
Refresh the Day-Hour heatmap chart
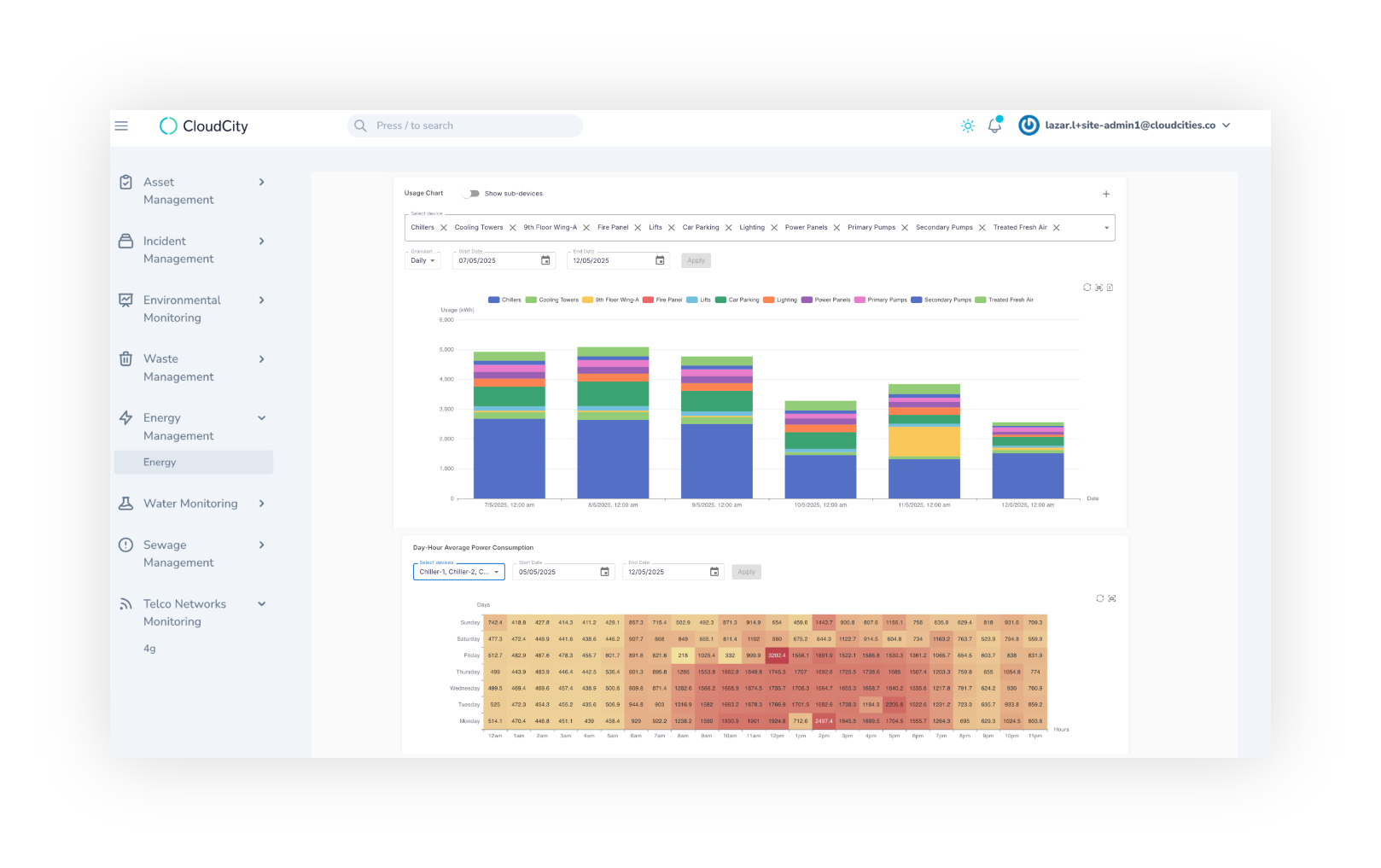tap(1099, 599)
